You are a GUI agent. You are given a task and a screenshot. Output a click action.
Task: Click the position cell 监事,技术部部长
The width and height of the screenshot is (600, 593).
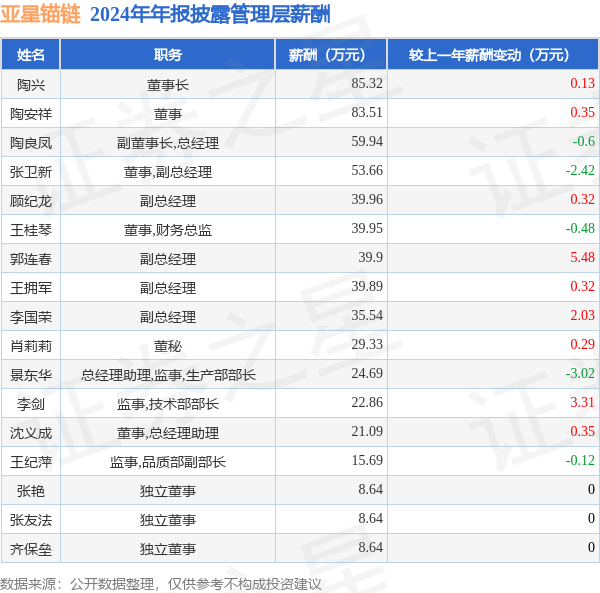[x=168, y=404]
